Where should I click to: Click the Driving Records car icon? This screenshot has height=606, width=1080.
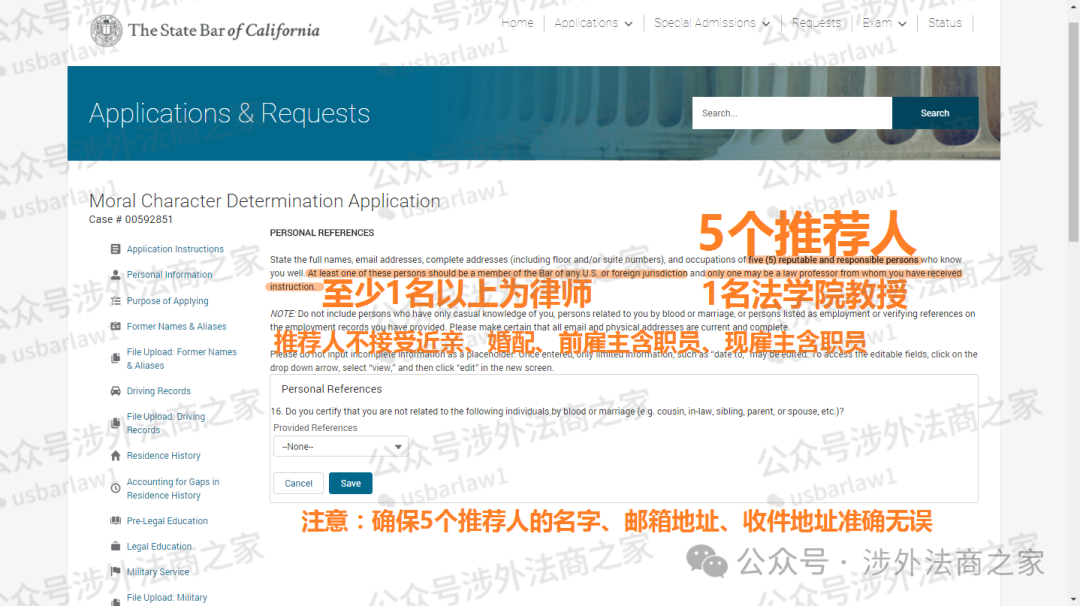pyautogui.click(x=116, y=390)
